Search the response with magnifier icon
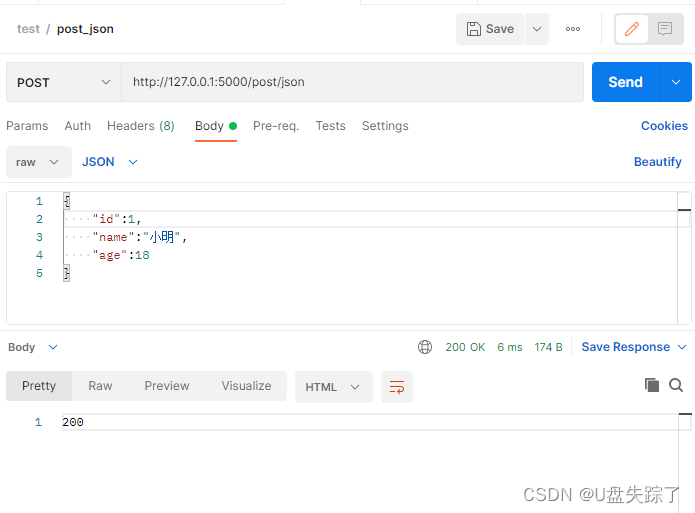Image resolution: width=695 pixels, height=513 pixels. click(676, 385)
